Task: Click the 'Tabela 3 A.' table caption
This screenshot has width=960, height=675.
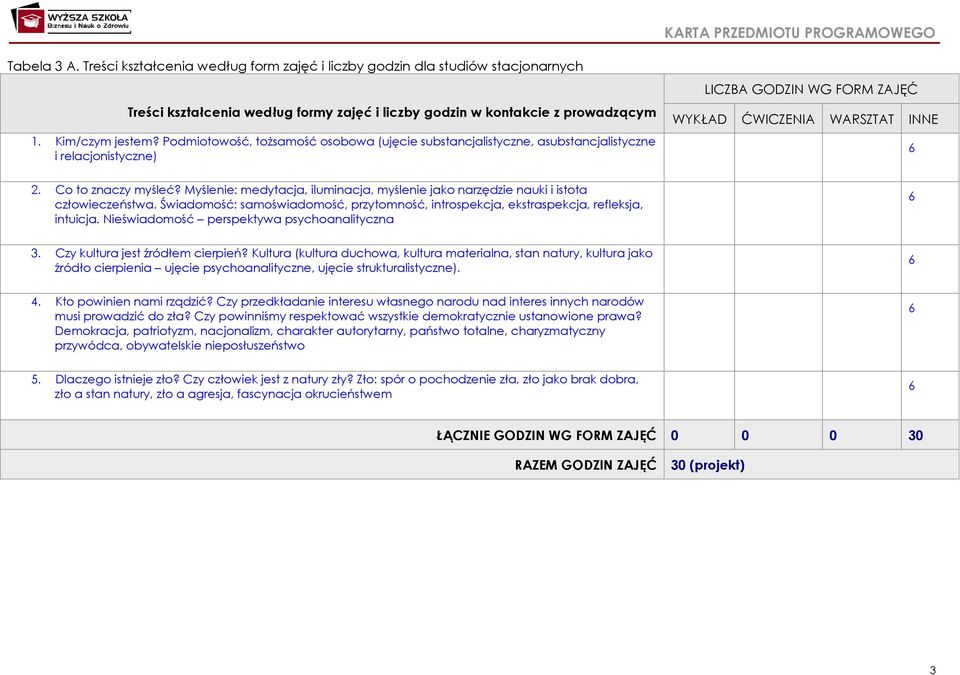Action: tap(294, 66)
